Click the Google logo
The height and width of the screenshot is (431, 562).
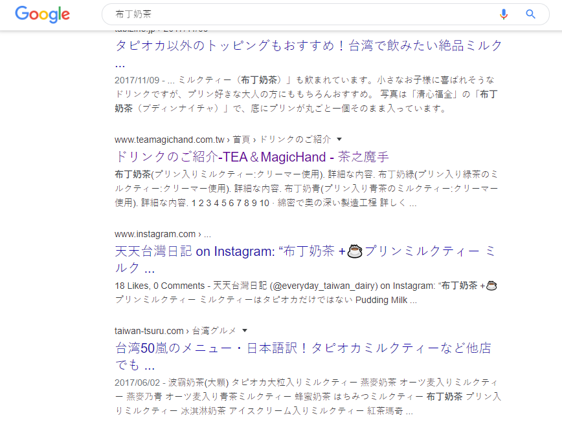[42, 14]
